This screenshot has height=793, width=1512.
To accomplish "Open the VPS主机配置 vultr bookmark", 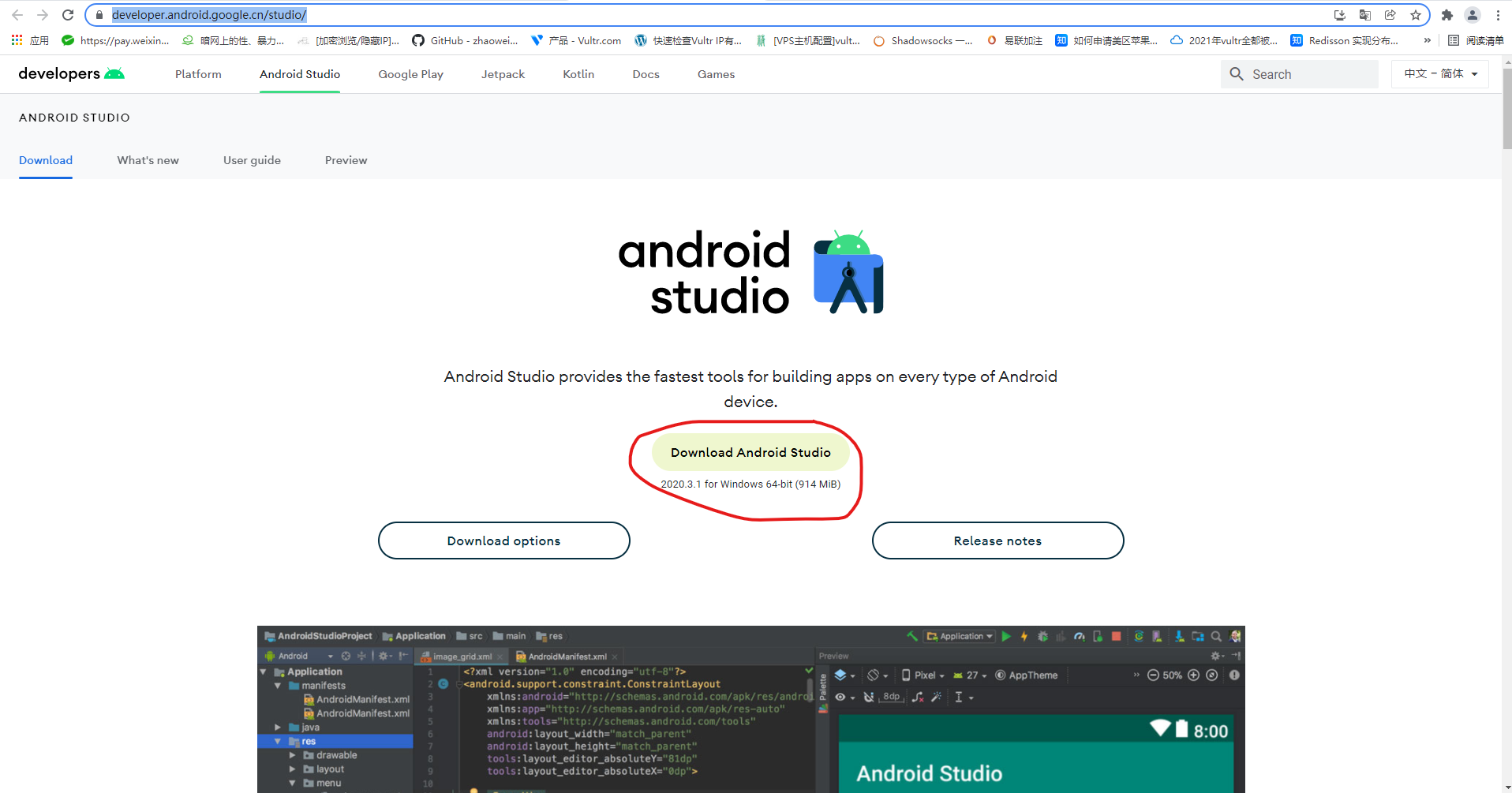I will (807, 40).
